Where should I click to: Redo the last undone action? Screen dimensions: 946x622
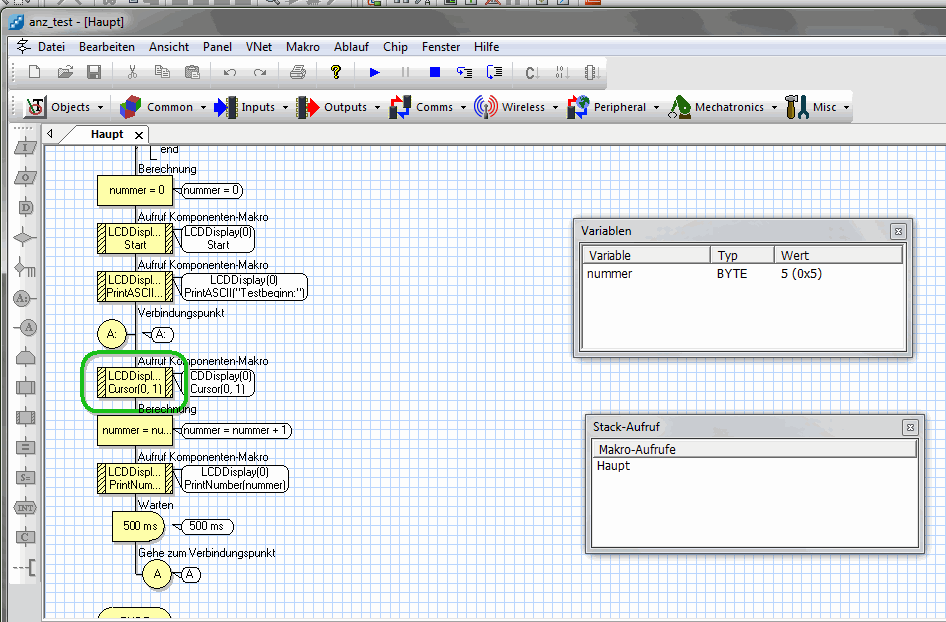260,72
